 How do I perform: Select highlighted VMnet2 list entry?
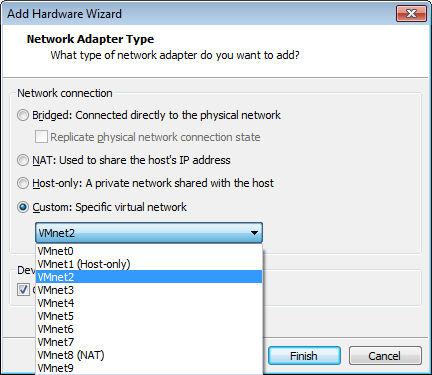pos(149,277)
